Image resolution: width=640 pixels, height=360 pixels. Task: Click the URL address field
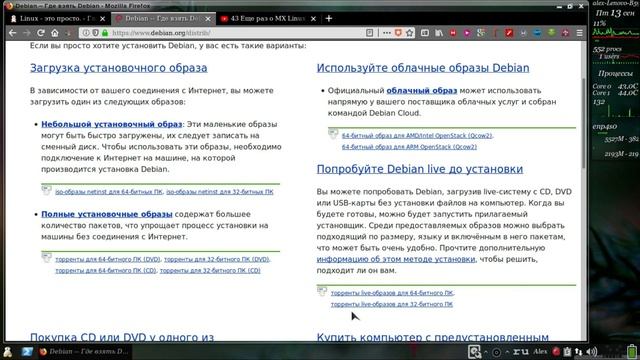(237, 33)
